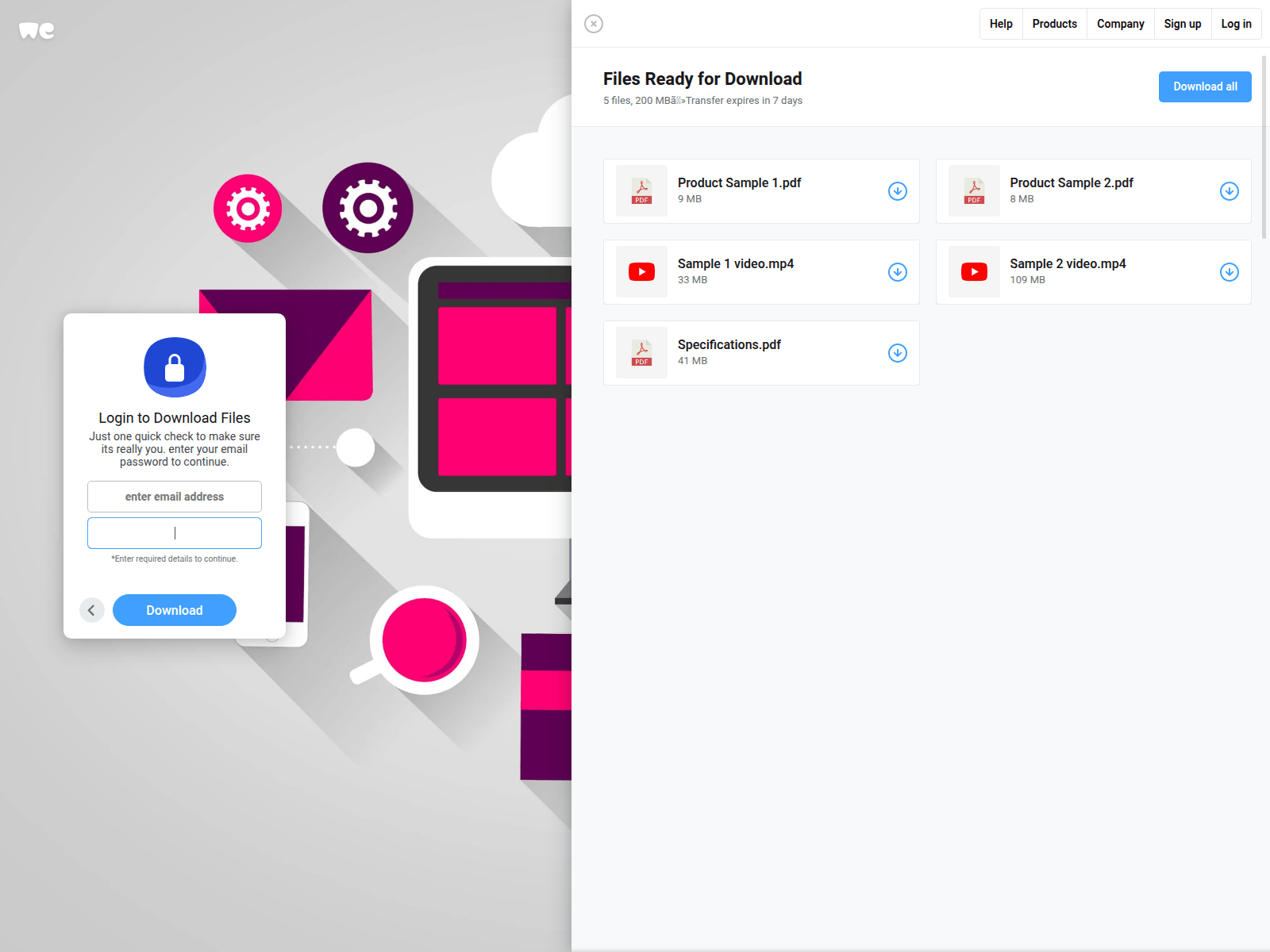The image size is (1270, 952).
Task: Click the password input field
Action: click(x=175, y=532)
